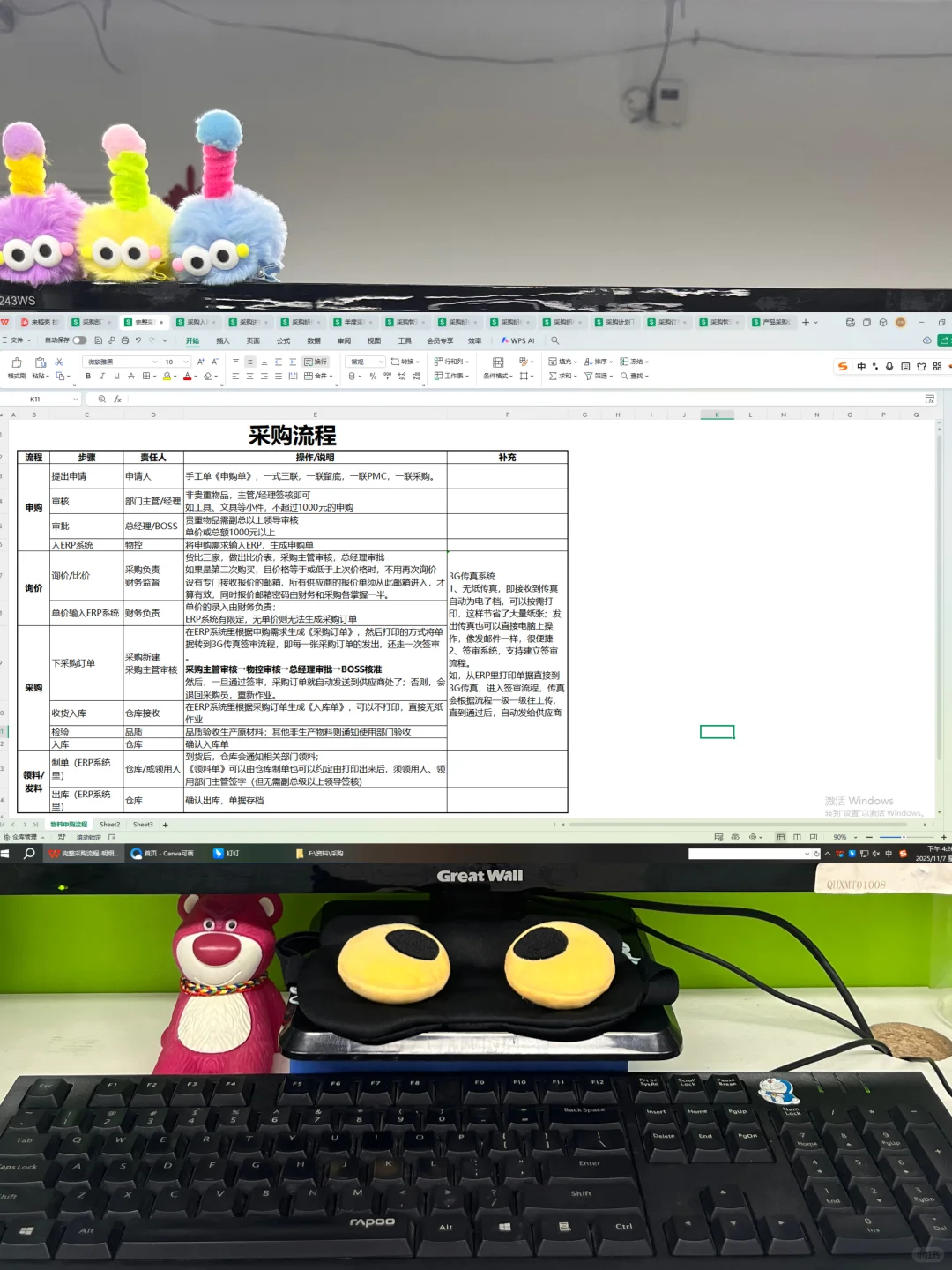Viewport: 952px width, 1270px height.
Task: Click the save icon in the quick toolbar
Action: [98, 340]
